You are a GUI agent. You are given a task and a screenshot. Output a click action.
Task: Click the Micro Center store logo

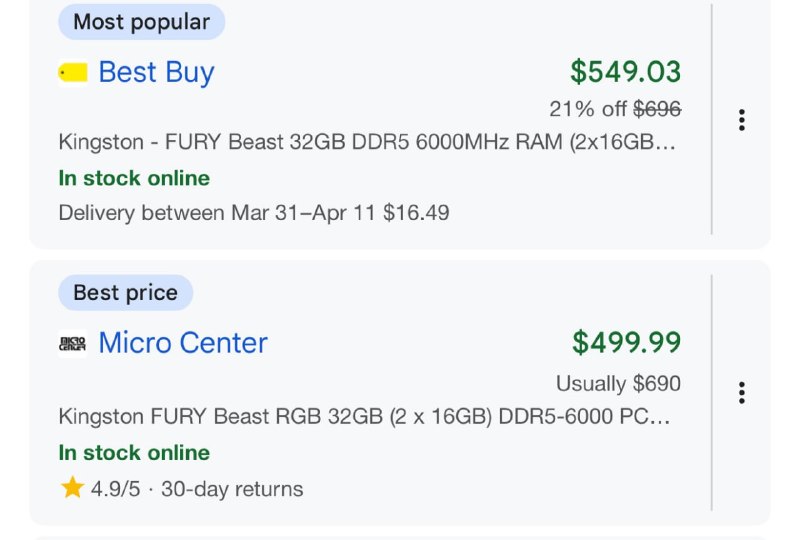[x=73, y=343]
